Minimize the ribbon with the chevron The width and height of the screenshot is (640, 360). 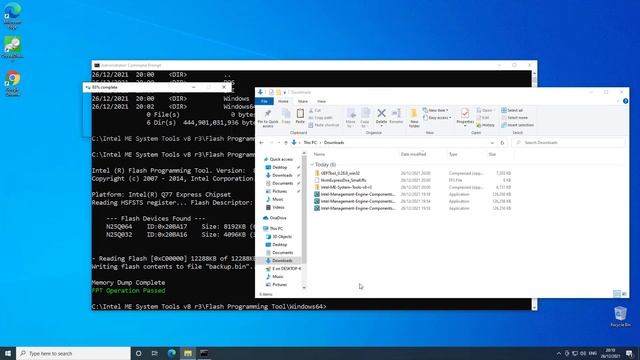click(x=618, y=101)
